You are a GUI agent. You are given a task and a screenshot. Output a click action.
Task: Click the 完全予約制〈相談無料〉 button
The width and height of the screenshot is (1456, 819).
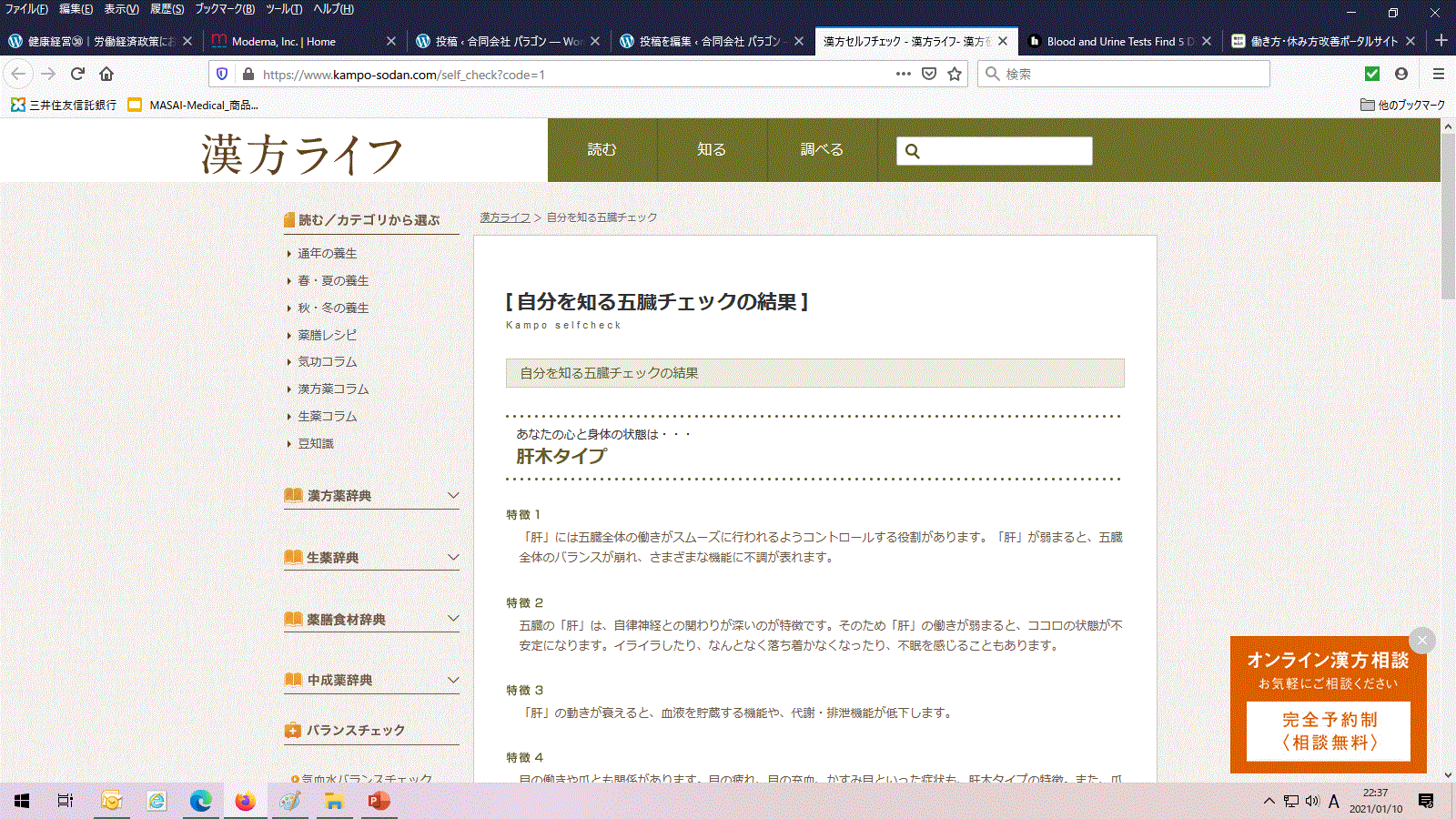[x=1329, y=731]
